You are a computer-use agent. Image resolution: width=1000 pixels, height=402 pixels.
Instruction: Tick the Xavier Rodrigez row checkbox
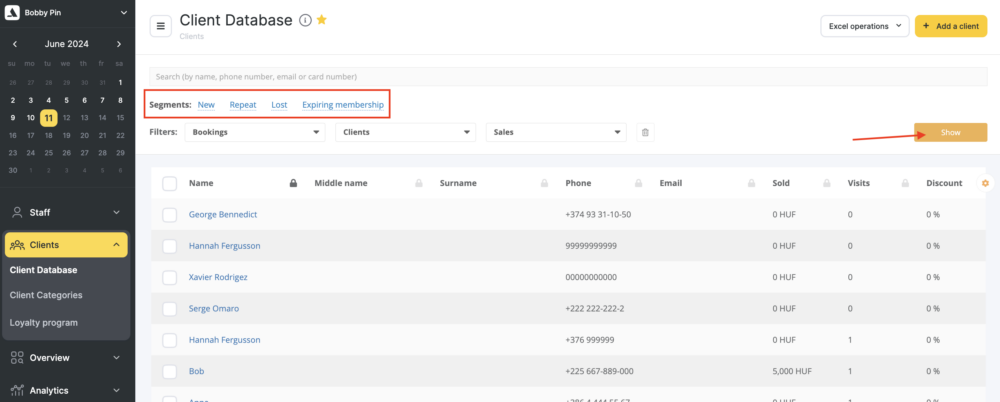point(170,278)
